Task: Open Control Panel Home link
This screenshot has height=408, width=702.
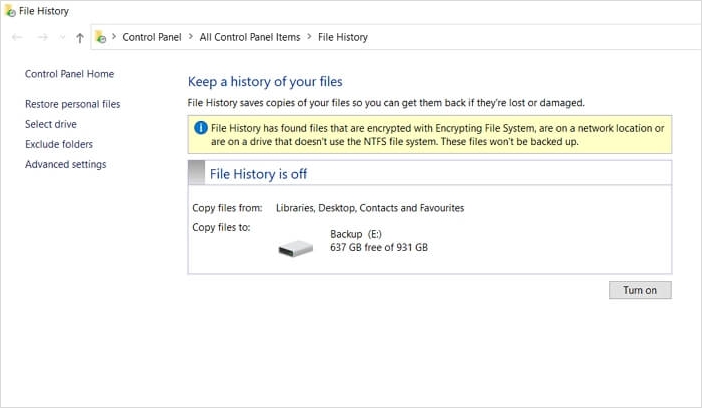Action: tap(69, 74)
